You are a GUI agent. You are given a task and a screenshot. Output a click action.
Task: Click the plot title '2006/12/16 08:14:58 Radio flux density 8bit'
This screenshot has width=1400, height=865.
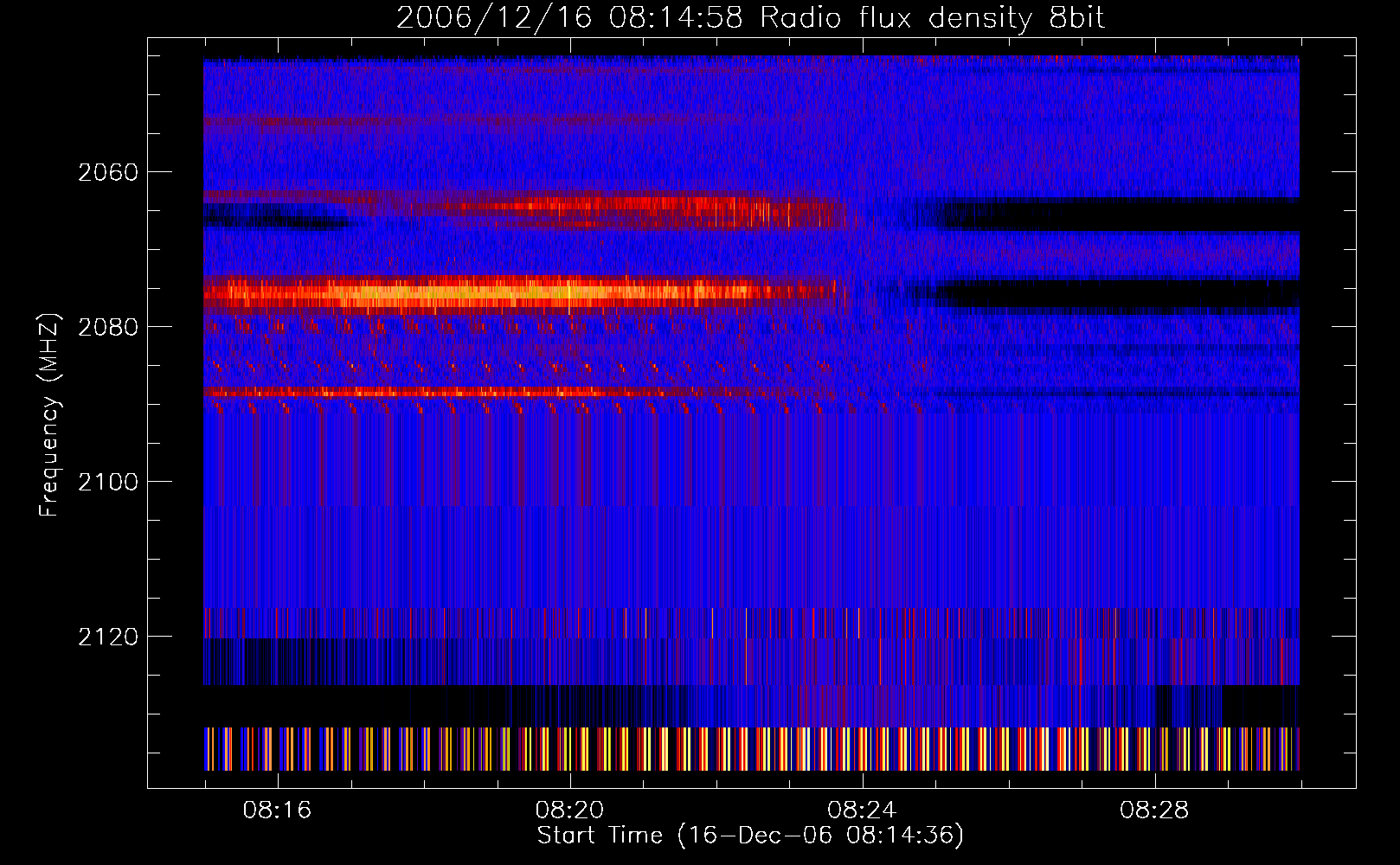pos(750,18)
